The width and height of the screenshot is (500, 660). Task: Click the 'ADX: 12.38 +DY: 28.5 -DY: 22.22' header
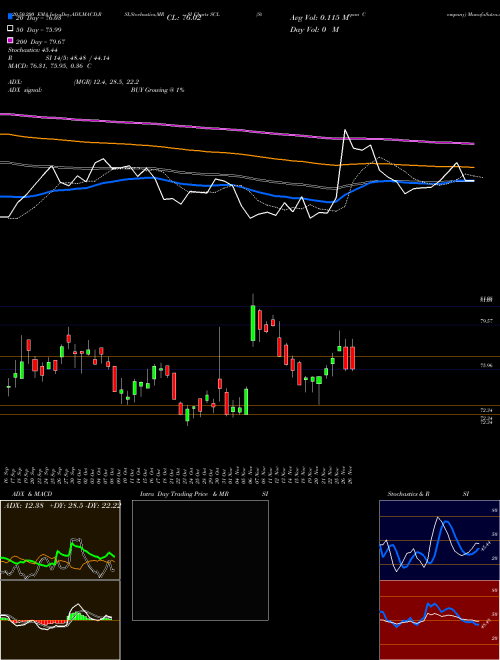pyautogui.click(x=62, y=506)
